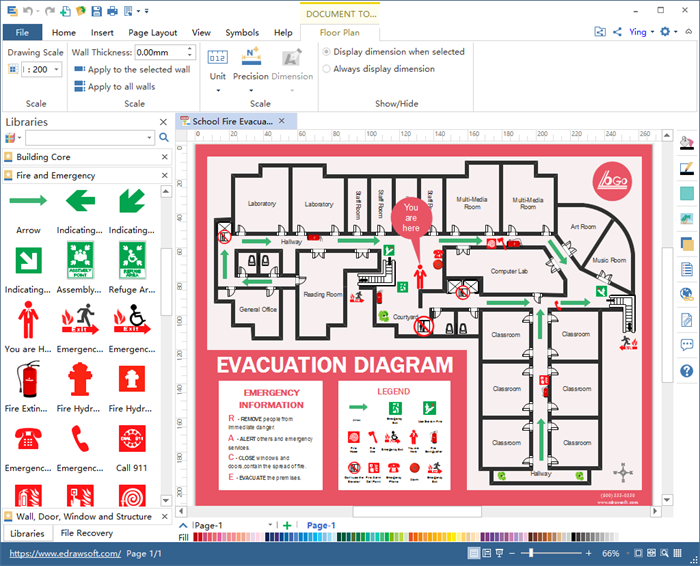Open the Symbols menu tab
Image resolution: width=700 pixels, height=566 pixels.
(x=241, y=33)
